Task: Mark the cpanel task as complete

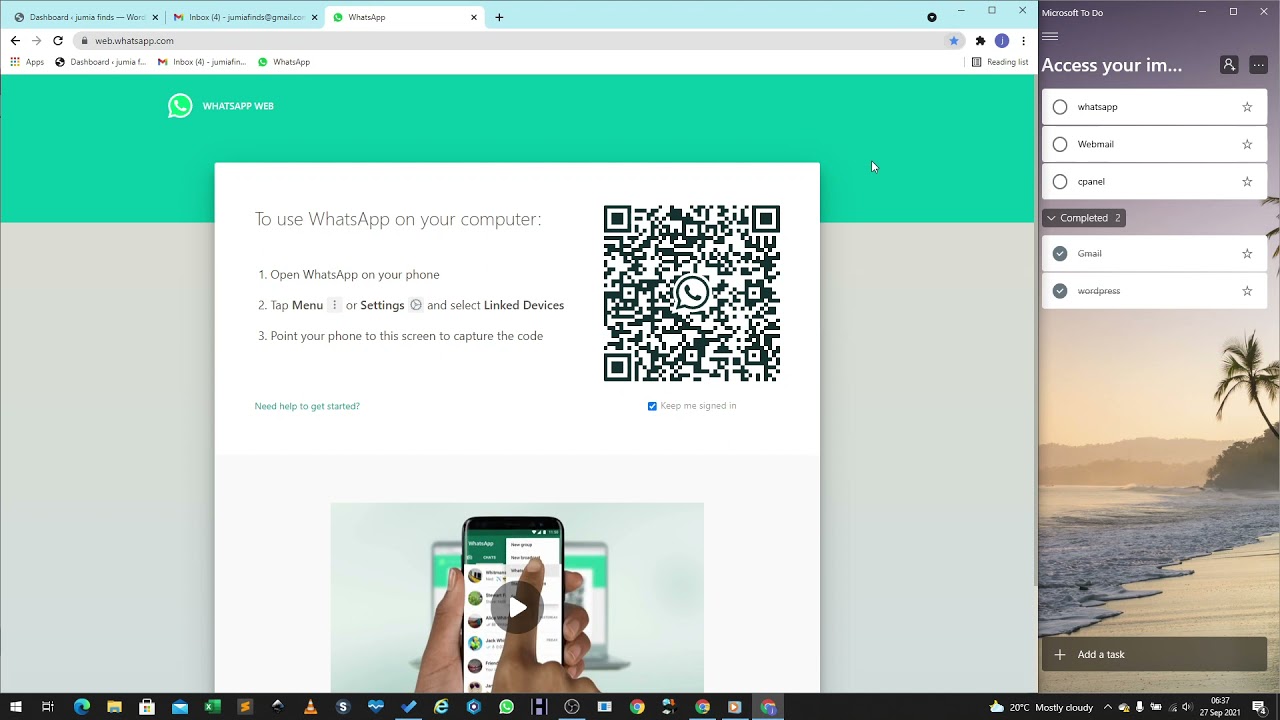Action: pos(1060,182)
